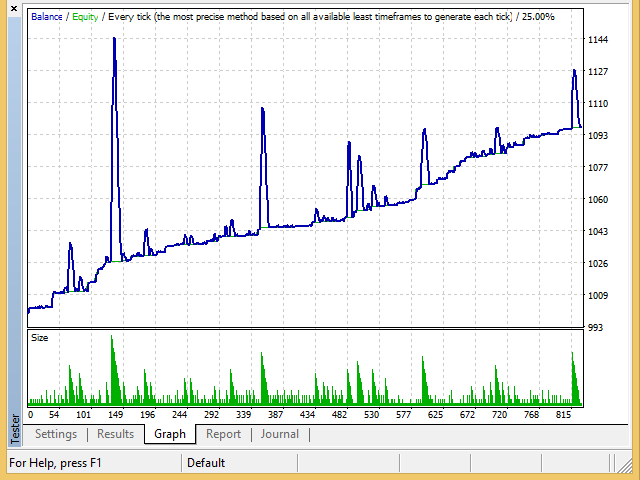Click the 149 tick on the horizontal axis
640x480 pixels.
tap(115, 414)
